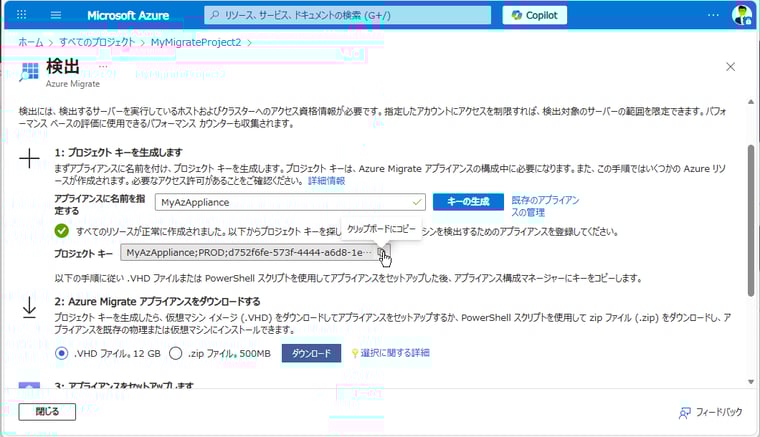Image resolution: width=760 pixels, height=437 pixels.
Task: Focus the resource search box
Action: (x=348, y=15)
